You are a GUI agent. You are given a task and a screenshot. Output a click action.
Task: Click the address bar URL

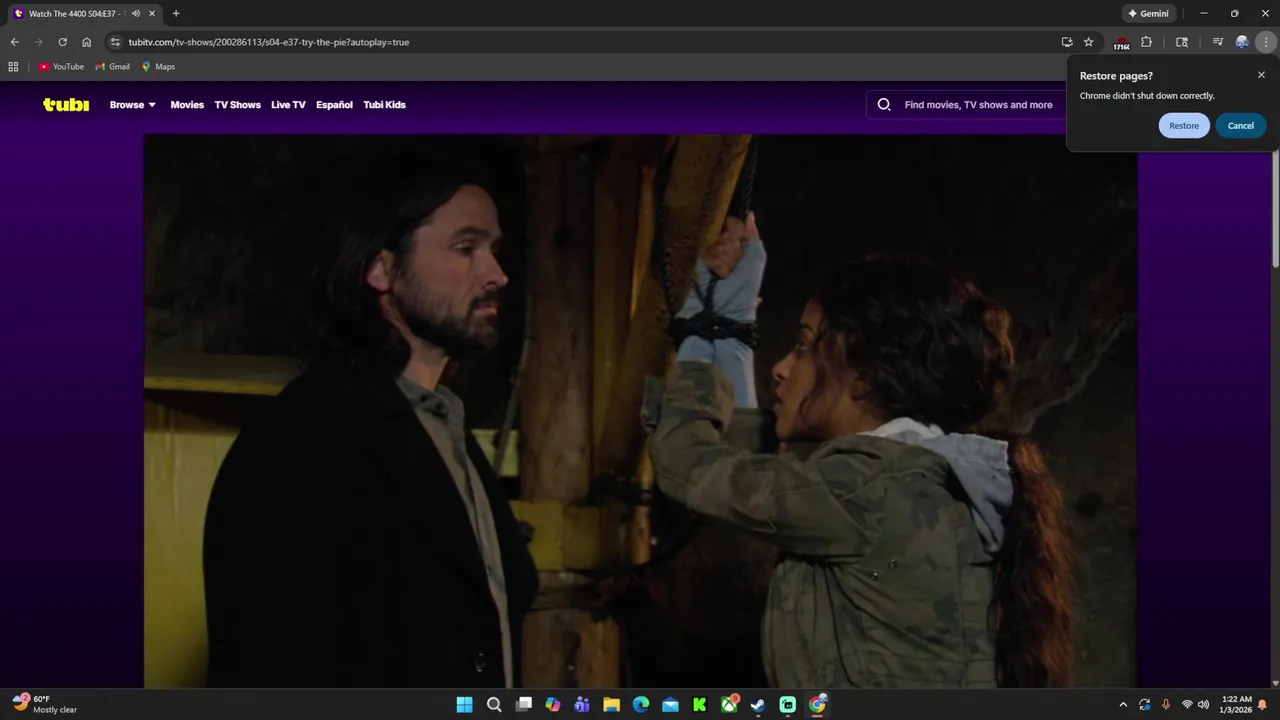tap(269, 42)
